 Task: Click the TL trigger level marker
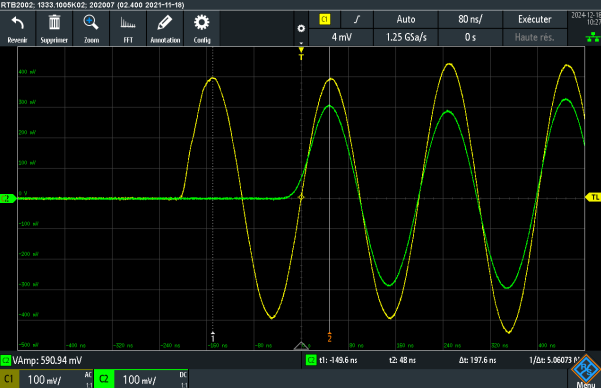pyautogui.click(x=594, y=197)
